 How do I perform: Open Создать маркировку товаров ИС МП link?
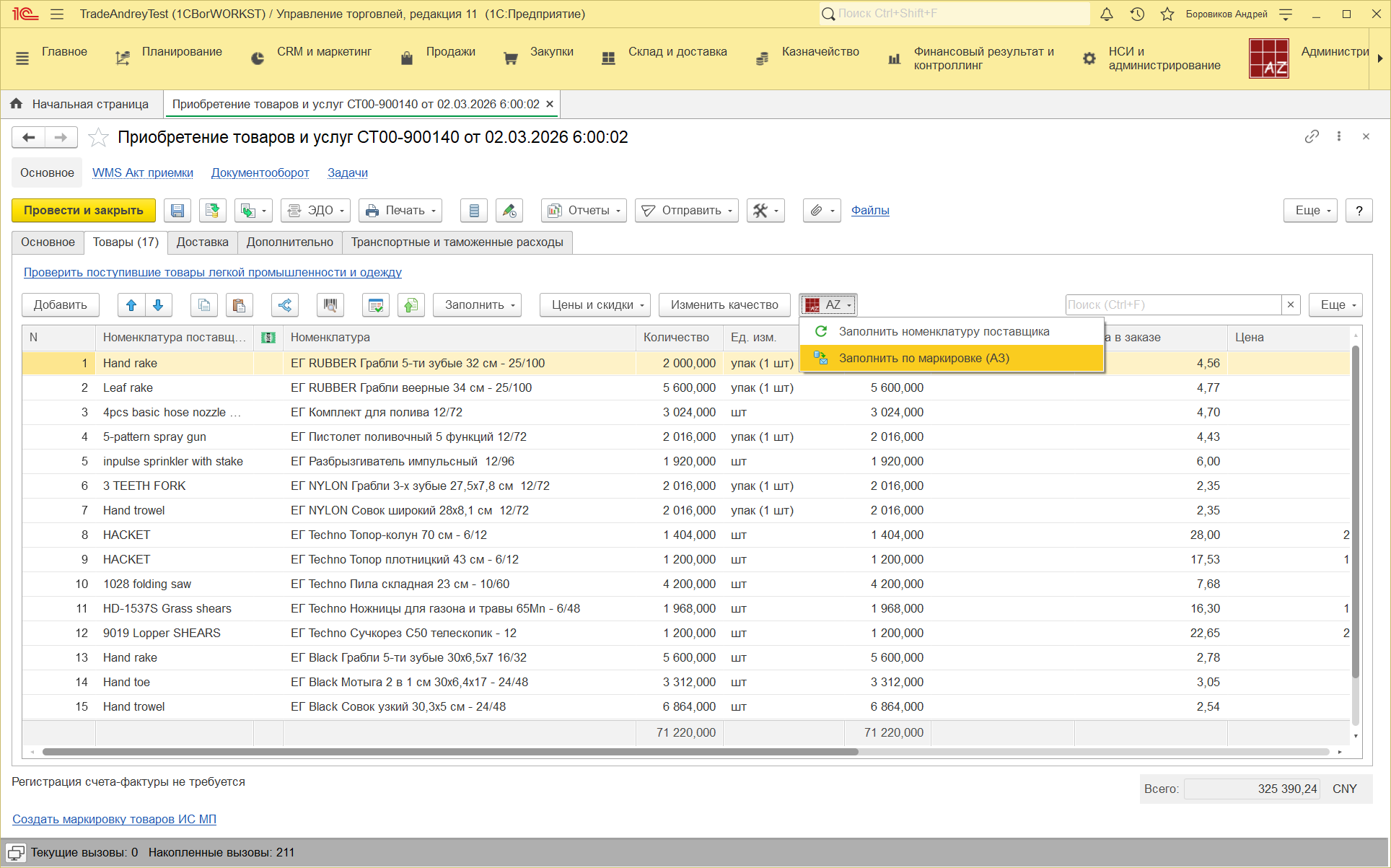click(x=114, y=819)
